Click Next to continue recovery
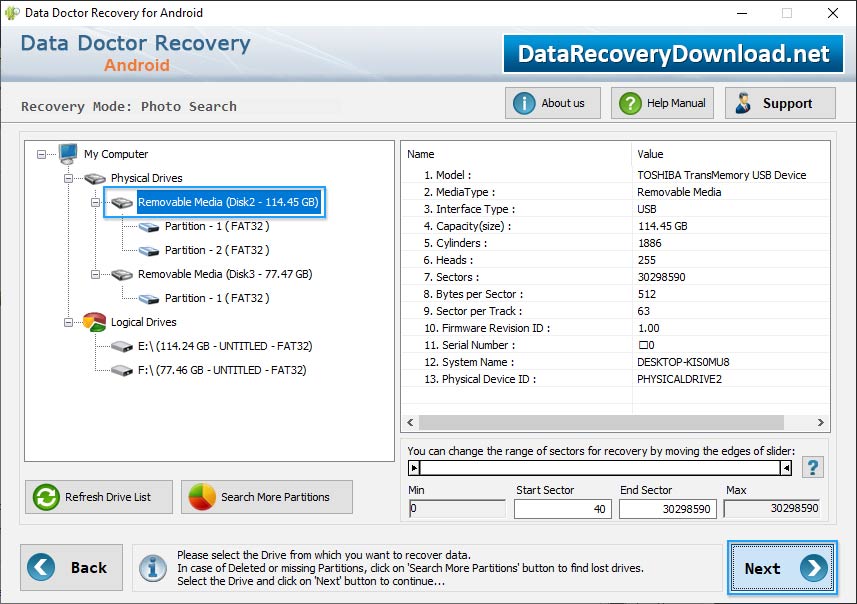857x604 pixels. (782, 568)
